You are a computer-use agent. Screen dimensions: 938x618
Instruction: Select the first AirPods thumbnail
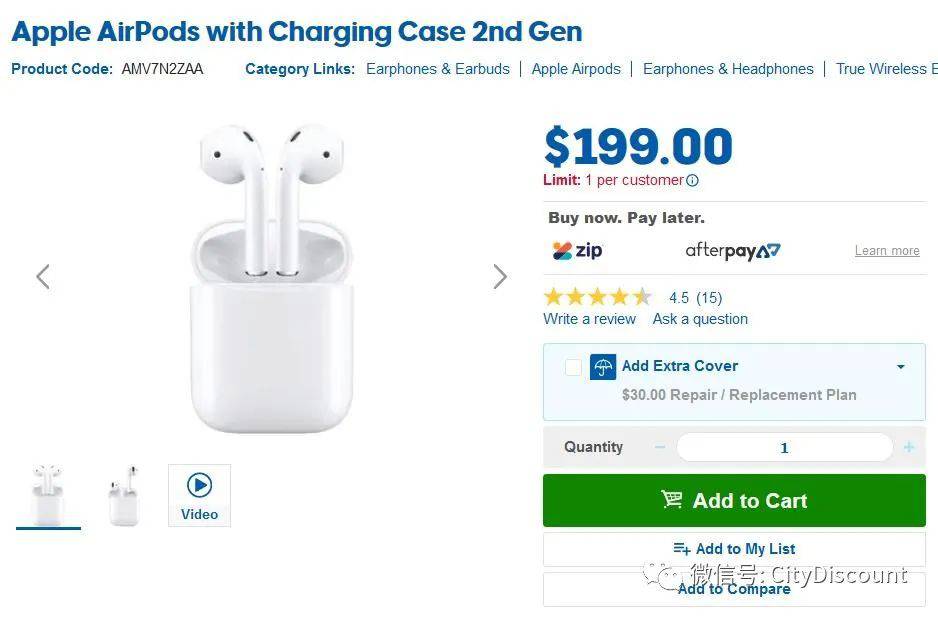48,495
